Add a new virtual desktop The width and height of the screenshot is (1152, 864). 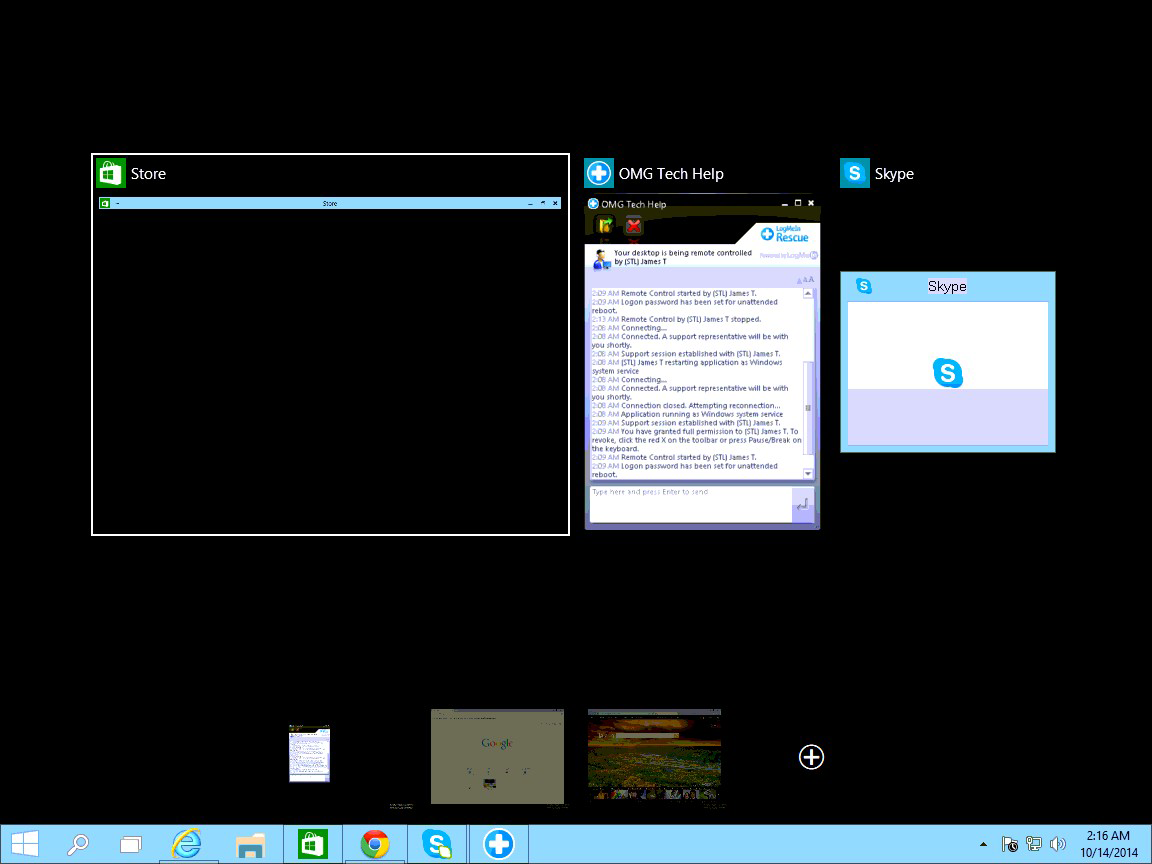click(811, 757)
